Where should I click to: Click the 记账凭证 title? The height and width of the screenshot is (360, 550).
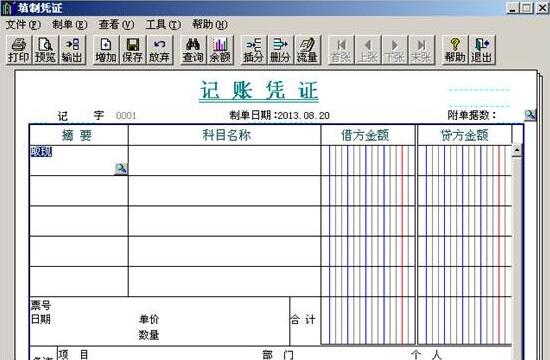click(x=259, y=91)
